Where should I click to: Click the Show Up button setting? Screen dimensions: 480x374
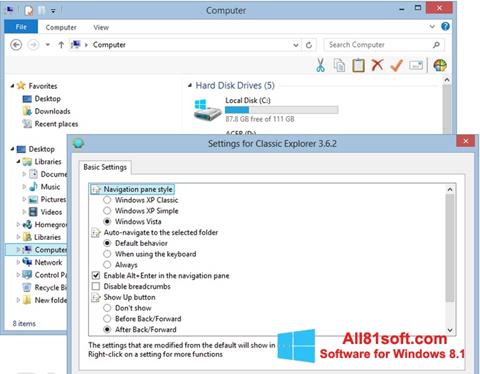(x=129, y=297)
